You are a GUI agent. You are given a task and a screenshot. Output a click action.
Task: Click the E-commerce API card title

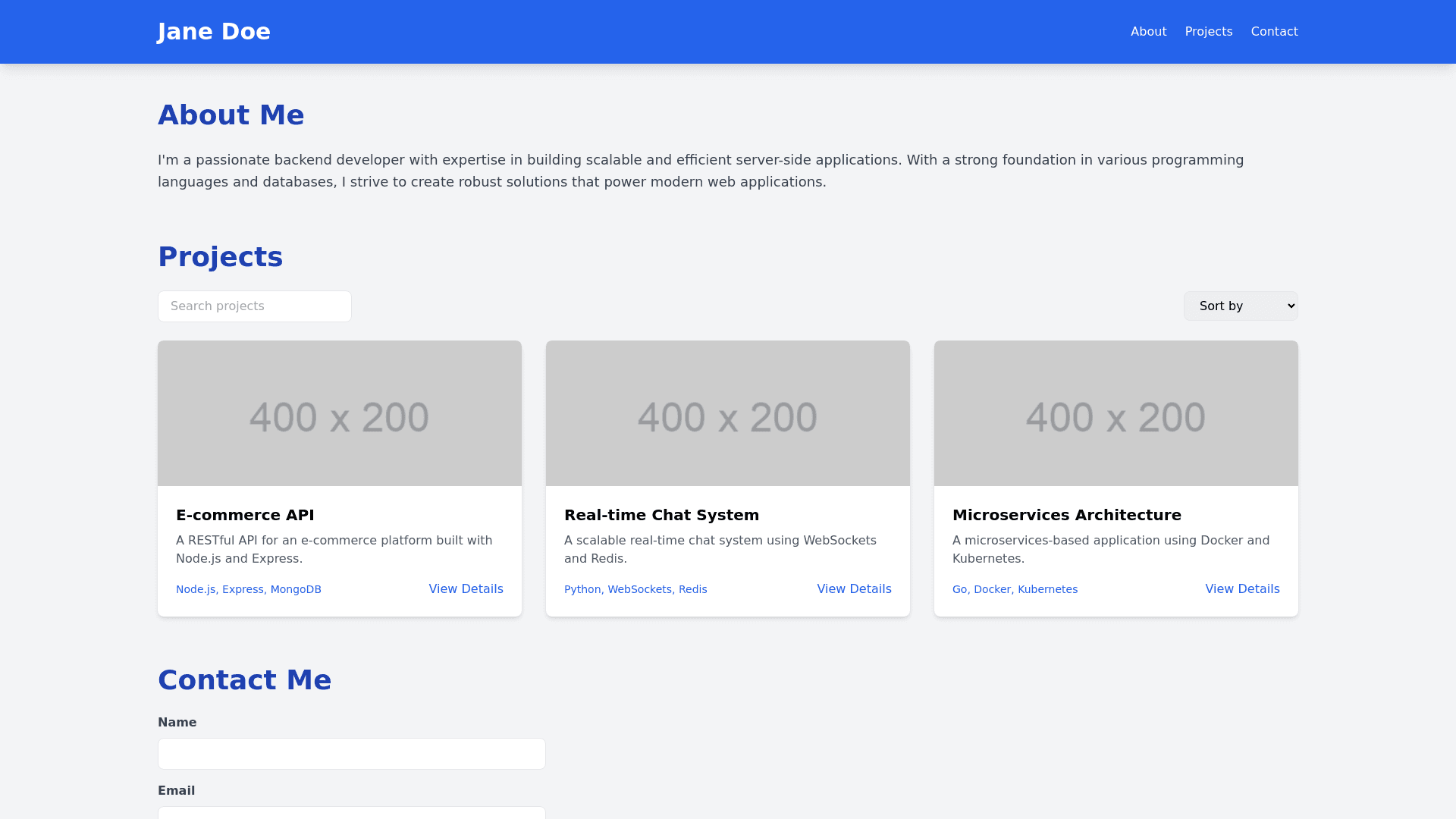[245, 515]
